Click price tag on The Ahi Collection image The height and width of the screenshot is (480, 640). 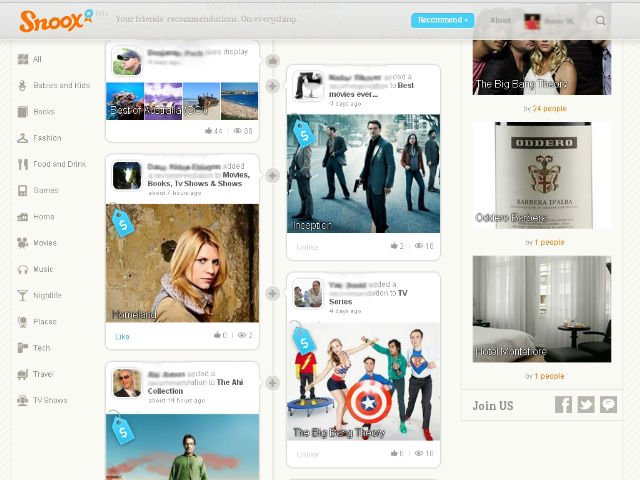coord(122,430)
